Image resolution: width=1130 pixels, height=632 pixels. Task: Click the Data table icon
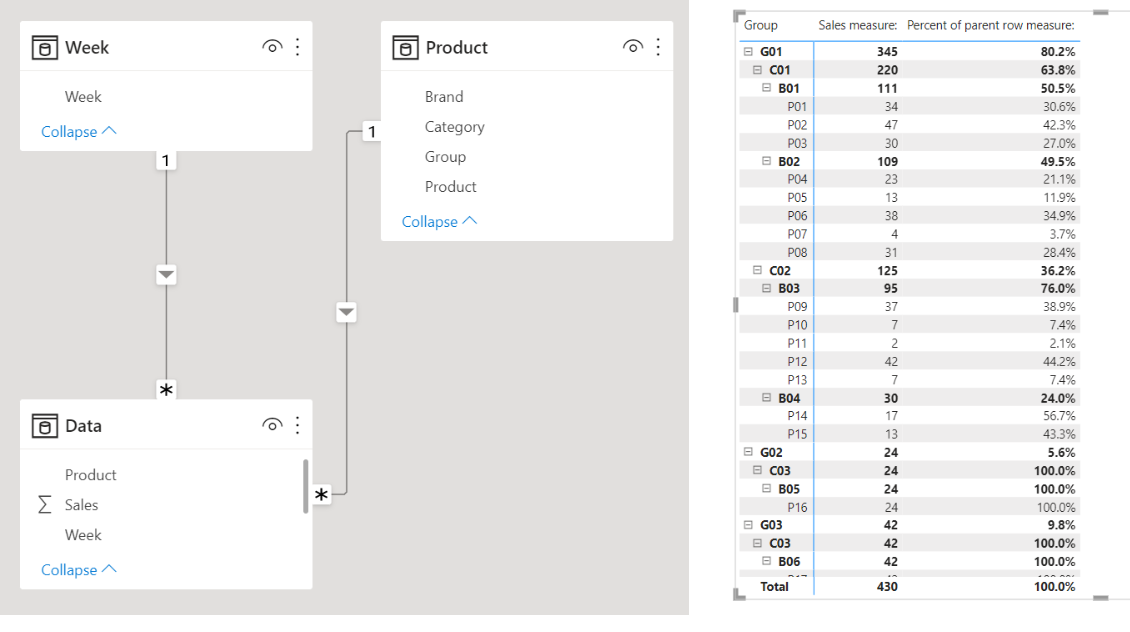pos(45,426)
